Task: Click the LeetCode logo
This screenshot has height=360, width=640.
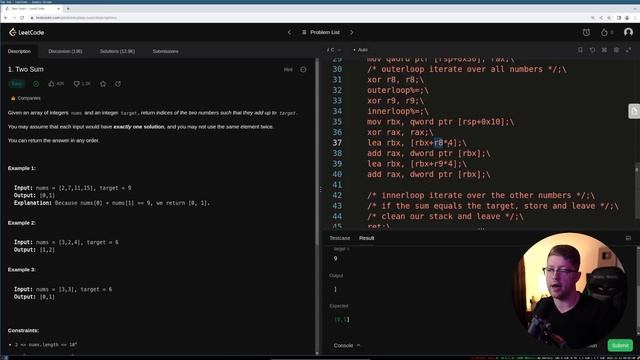Action: [27, 32]
